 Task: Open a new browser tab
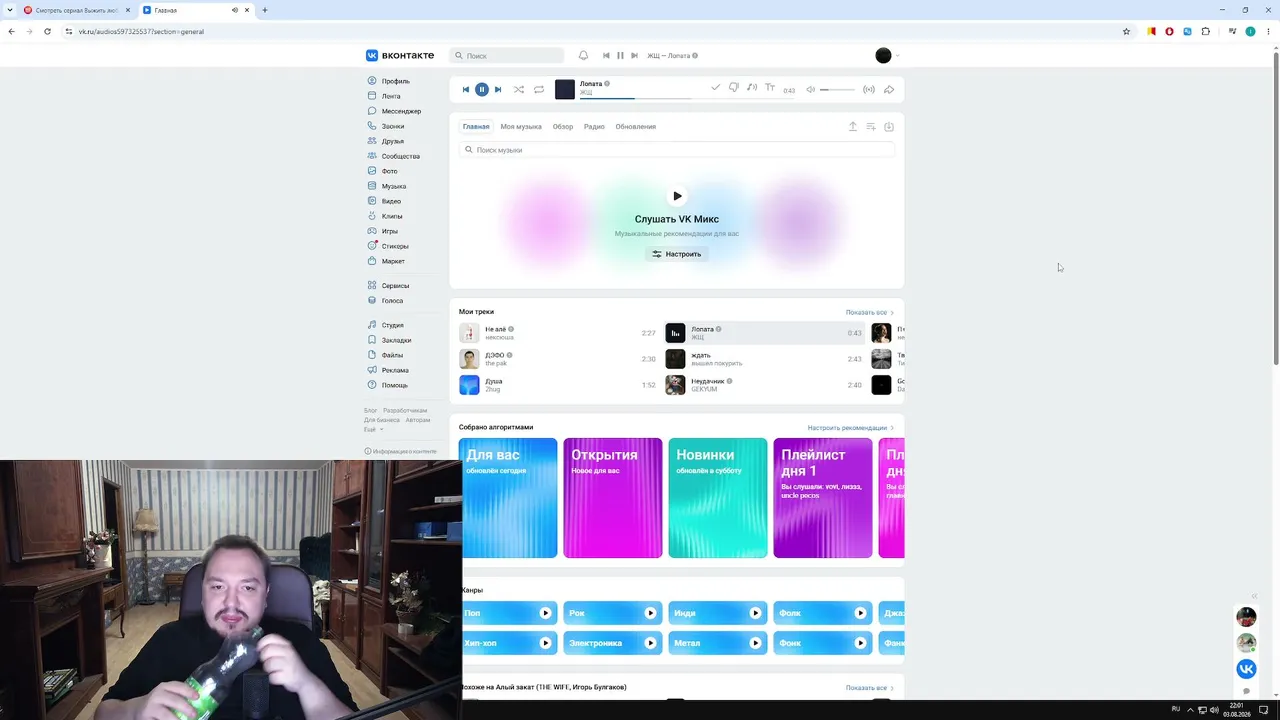tap(264, 10)
